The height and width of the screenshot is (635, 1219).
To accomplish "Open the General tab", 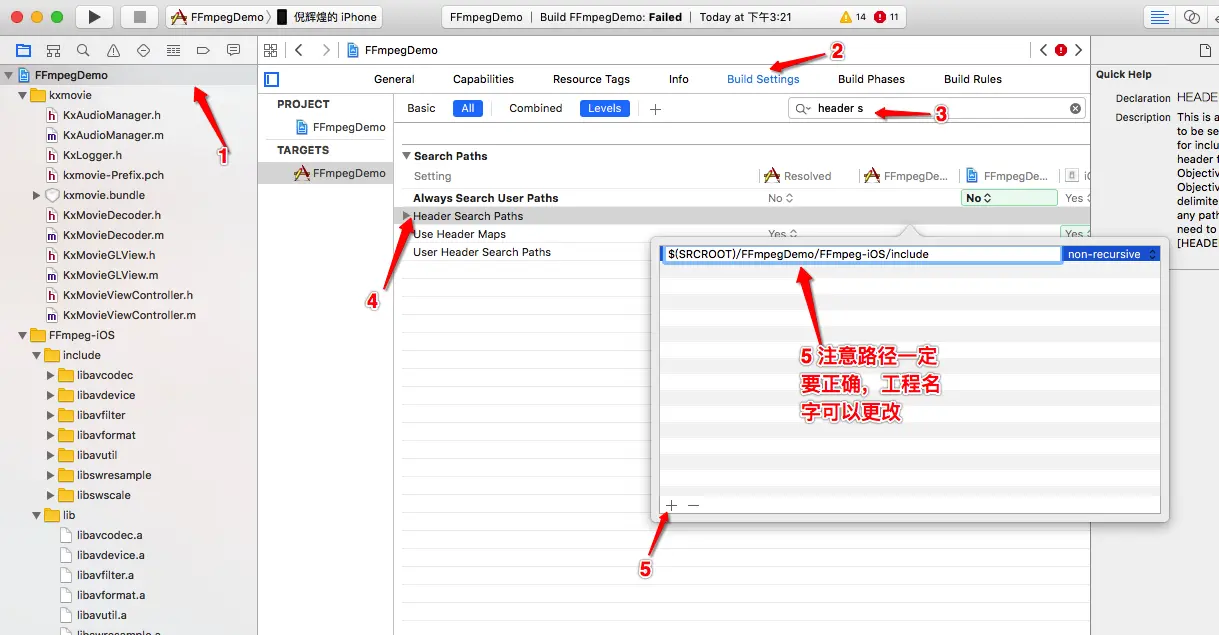I will coord(394,79).
